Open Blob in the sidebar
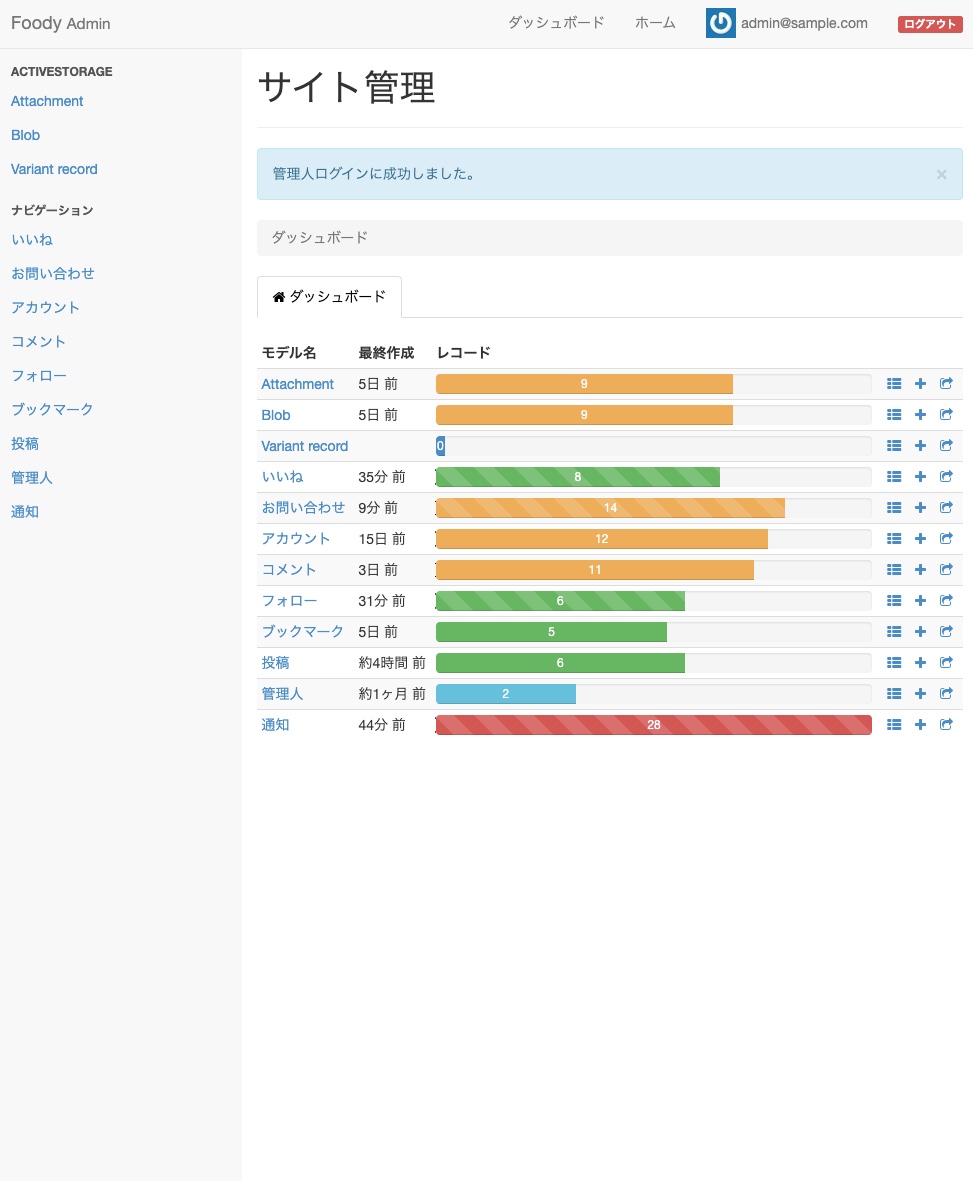 click(x=26, y=136)
